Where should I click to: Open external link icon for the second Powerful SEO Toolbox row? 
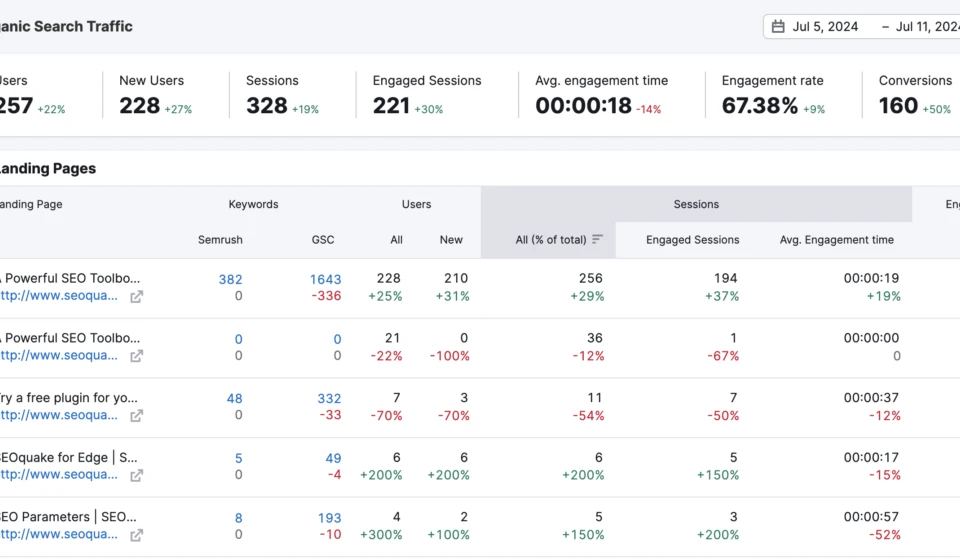[137, 356]
